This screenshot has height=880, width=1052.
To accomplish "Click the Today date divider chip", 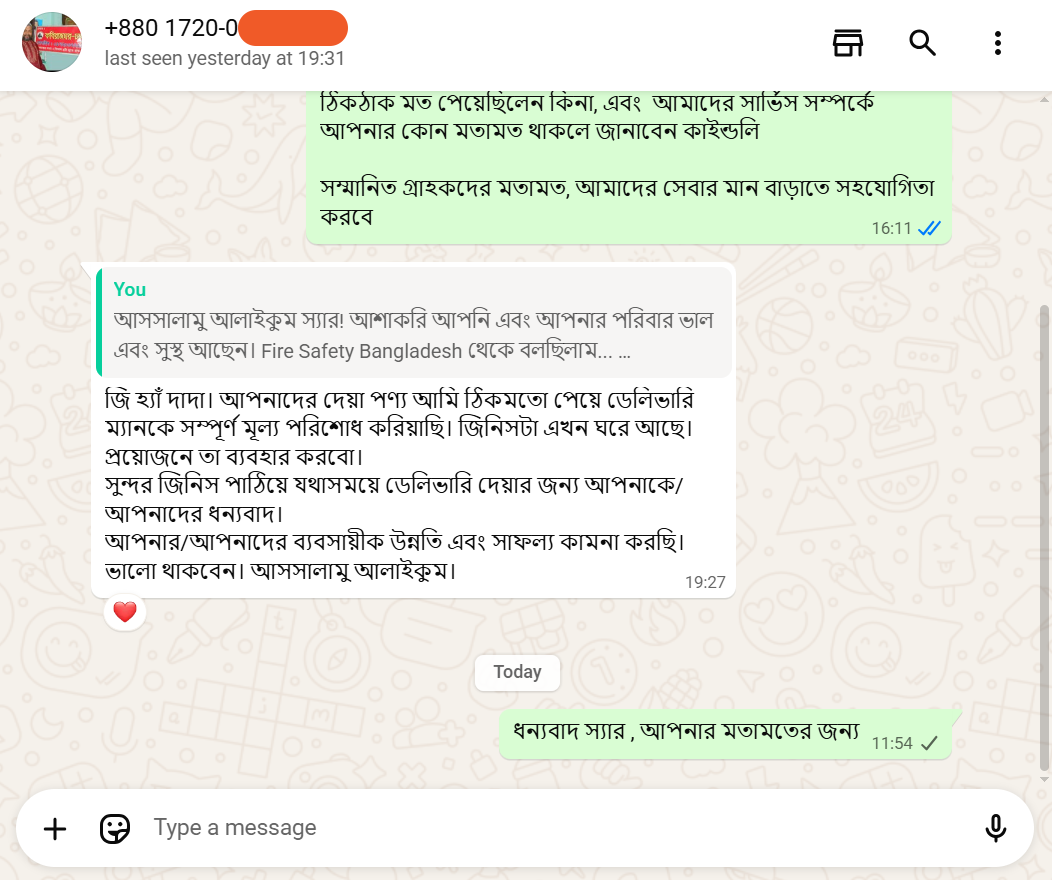I will pos(517,672).
